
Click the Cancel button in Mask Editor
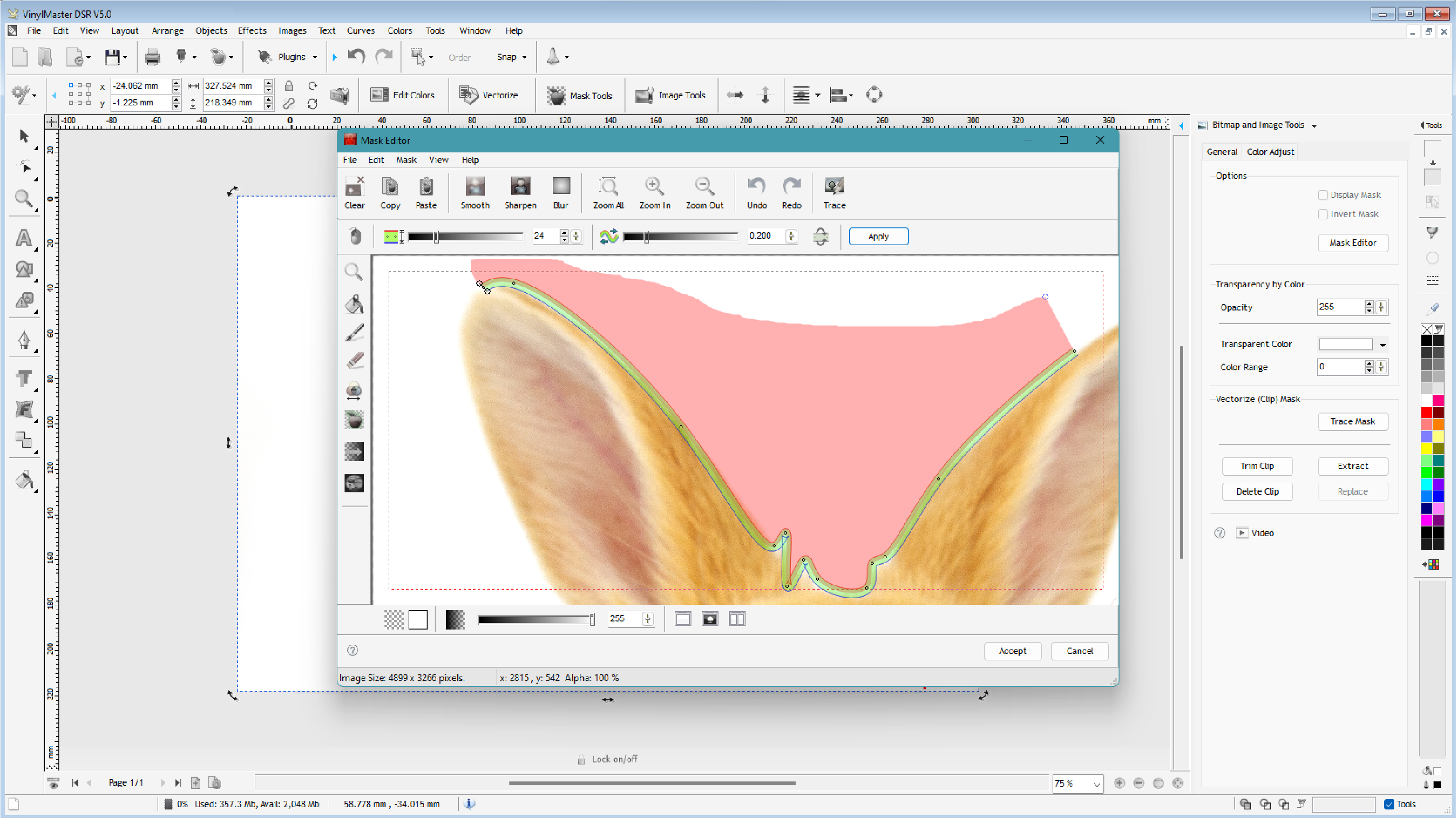click(1080, 651)
